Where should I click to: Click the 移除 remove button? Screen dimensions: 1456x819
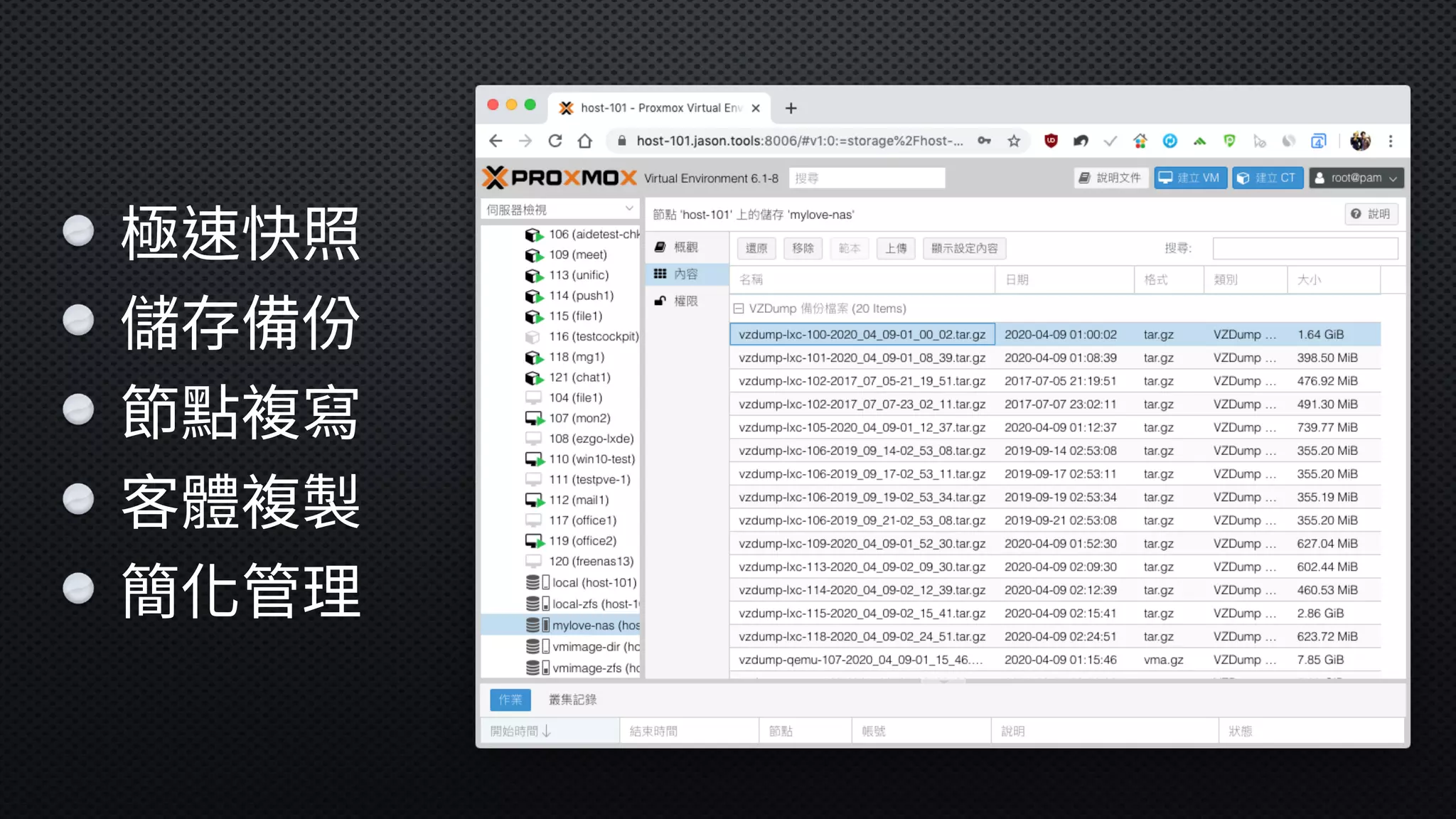(x=803, y=248)
